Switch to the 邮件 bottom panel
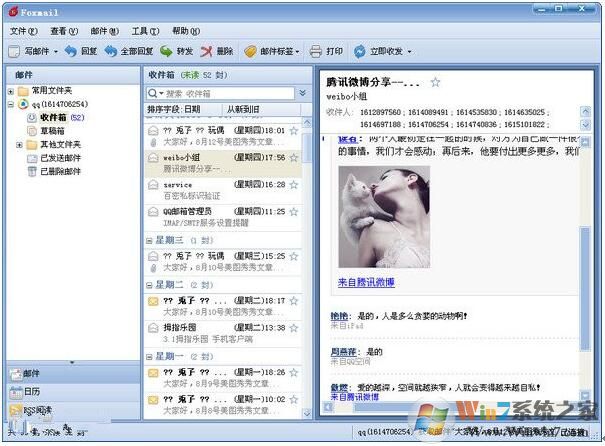605x446 pixels. click(x=73, y=373)
